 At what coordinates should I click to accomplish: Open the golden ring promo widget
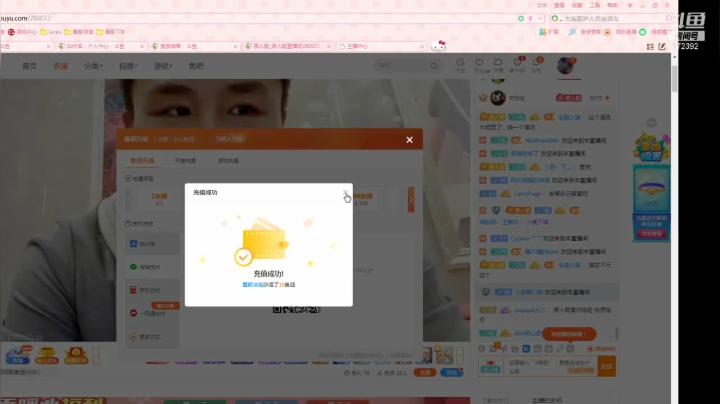tap(651, 189)
